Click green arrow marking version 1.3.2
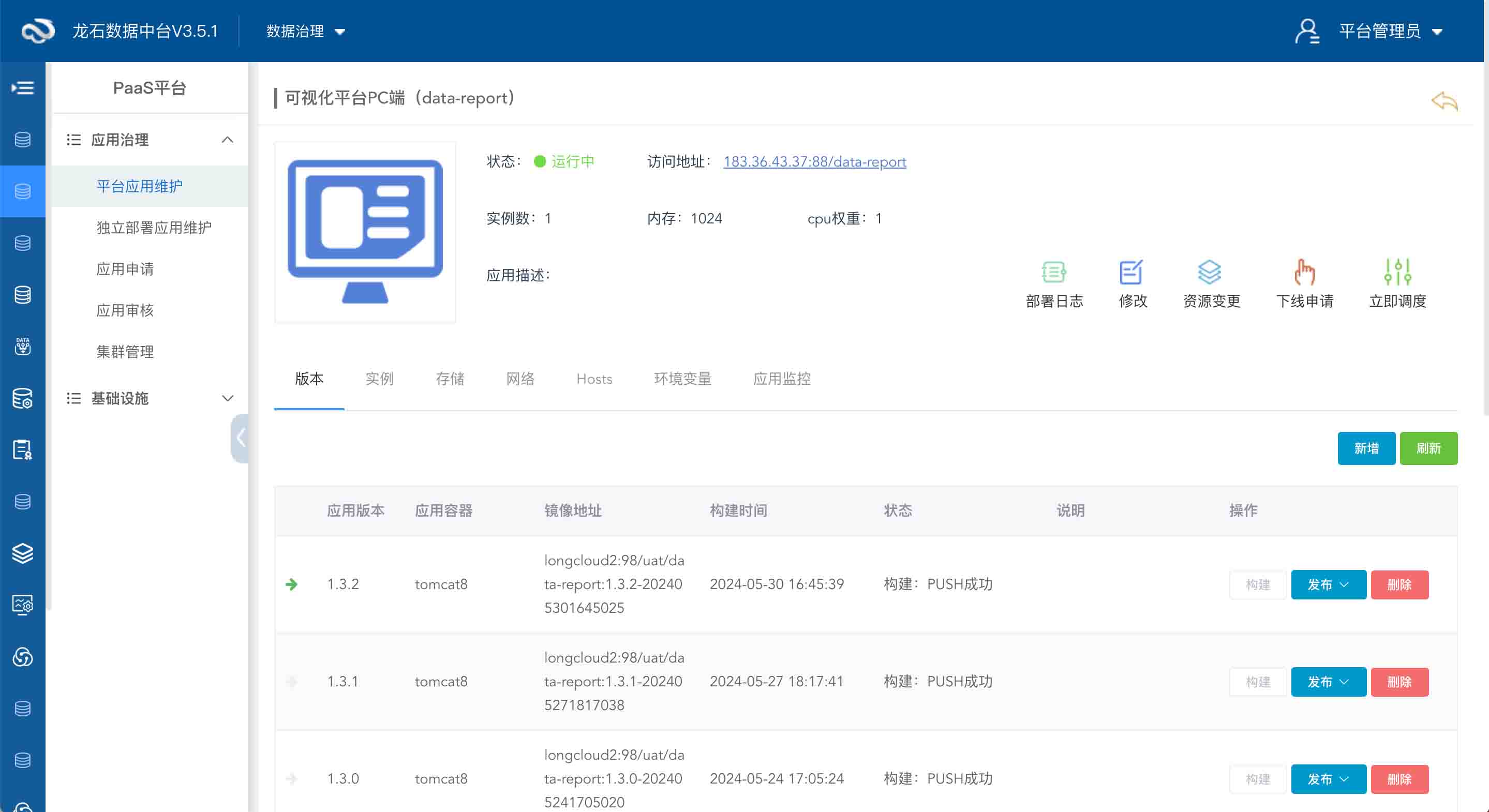This screenshot has width=1489, height=812. tap(291, 584)
